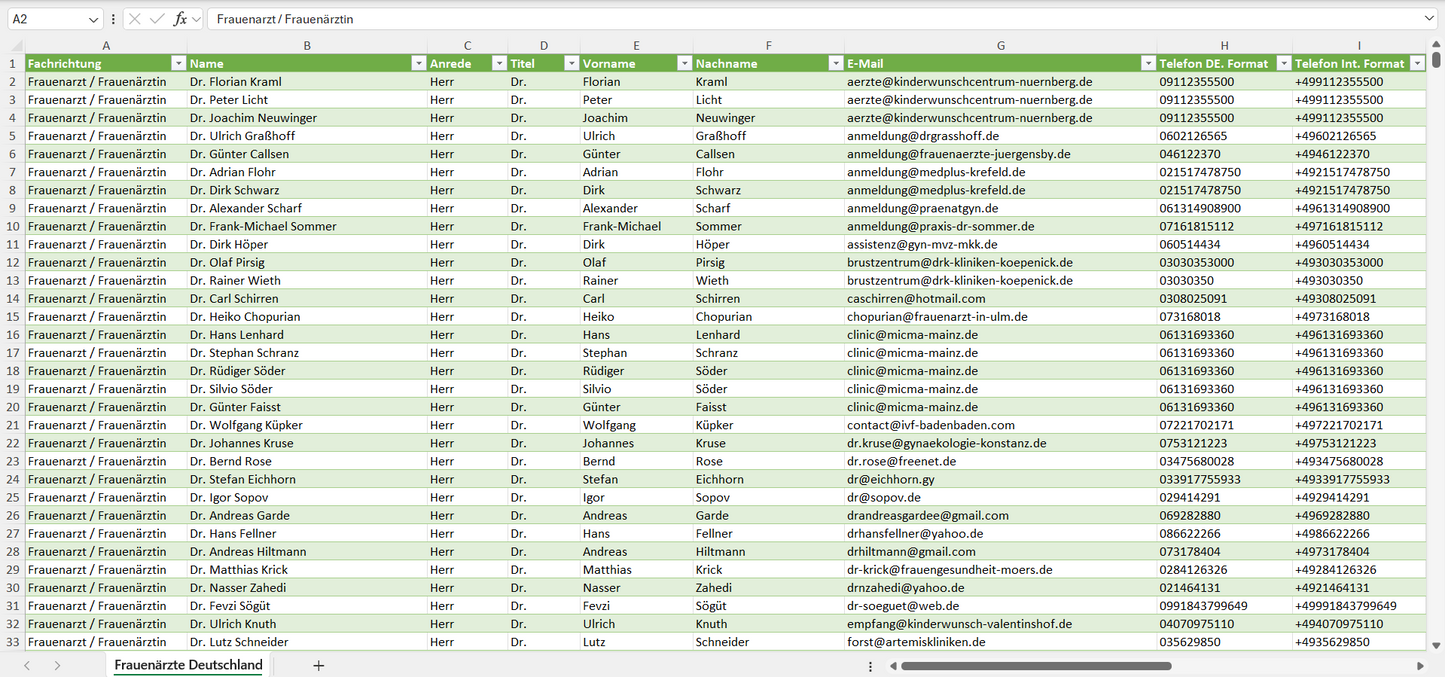Viewport: 1445px width, 677px height.
Task: Click the Enter checkmark icon in formula bar
Action: click(157, 19)
